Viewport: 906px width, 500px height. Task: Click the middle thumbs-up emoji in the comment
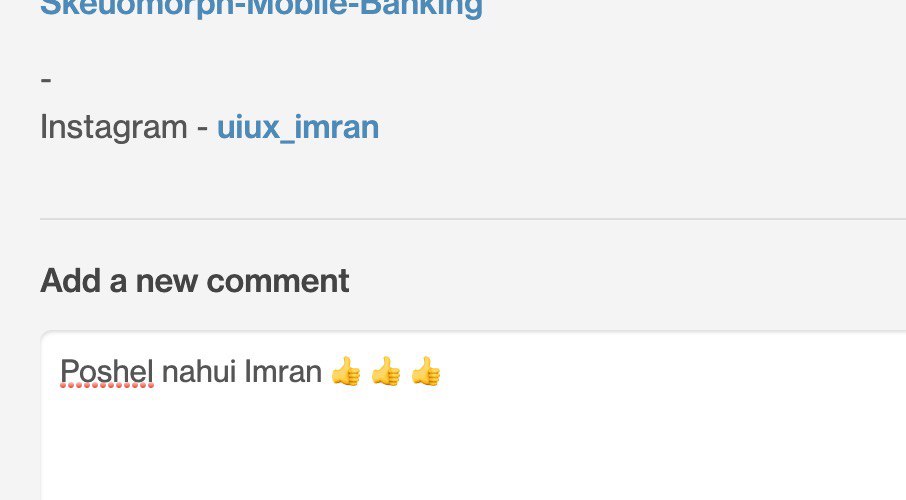tap(386, 371)
